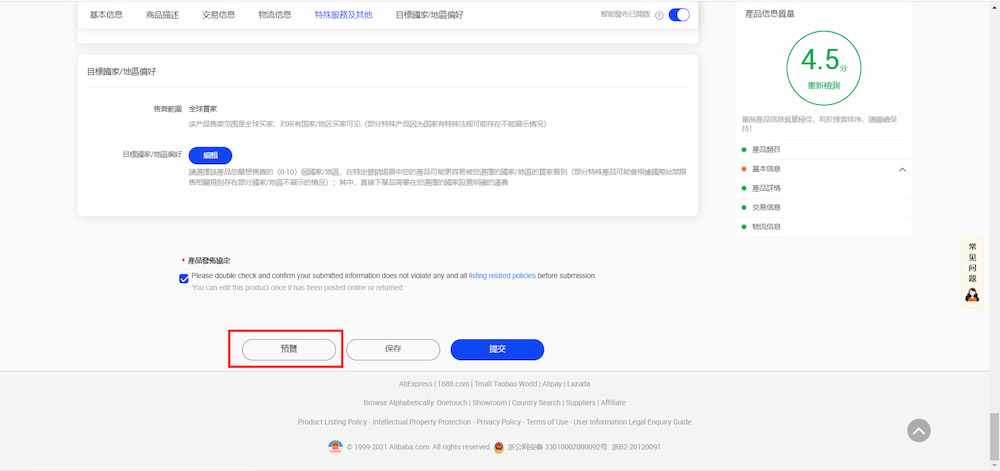
Task: Open the listing related policies link
Action: pos(502,276)
